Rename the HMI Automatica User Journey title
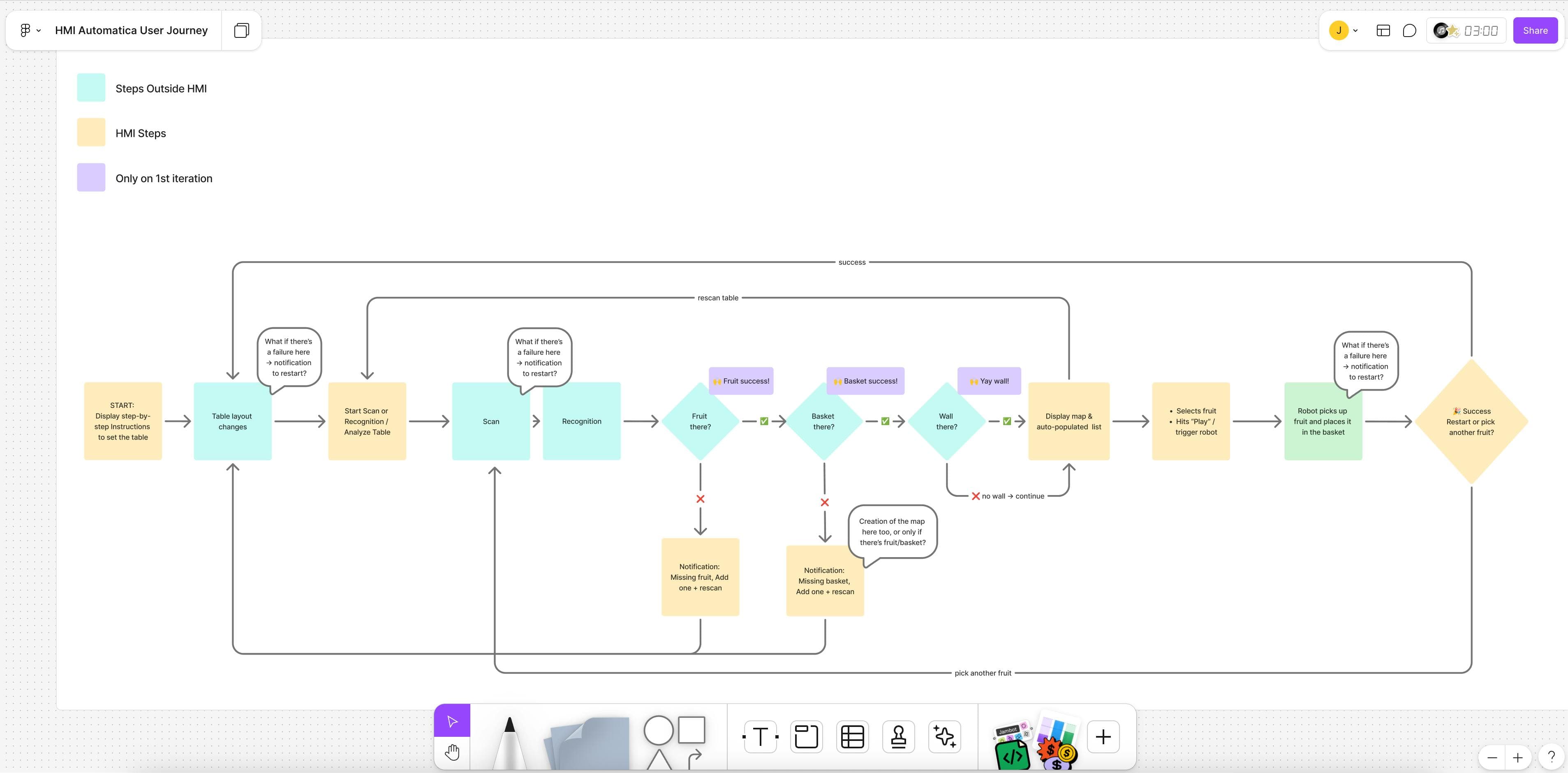This screenshot has width=1568, height=773. tap(131, 30)
